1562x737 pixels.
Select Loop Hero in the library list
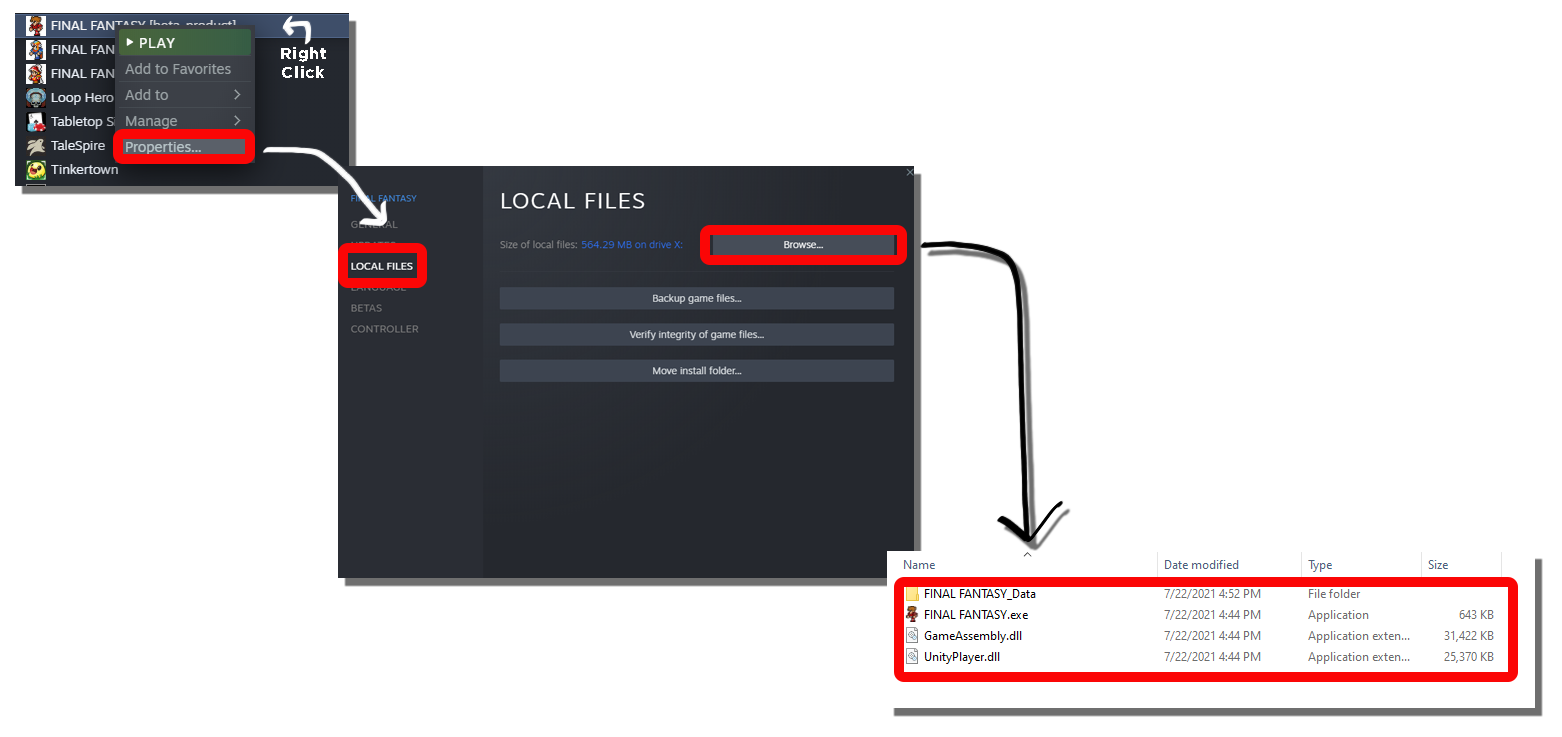click(82, 97)
